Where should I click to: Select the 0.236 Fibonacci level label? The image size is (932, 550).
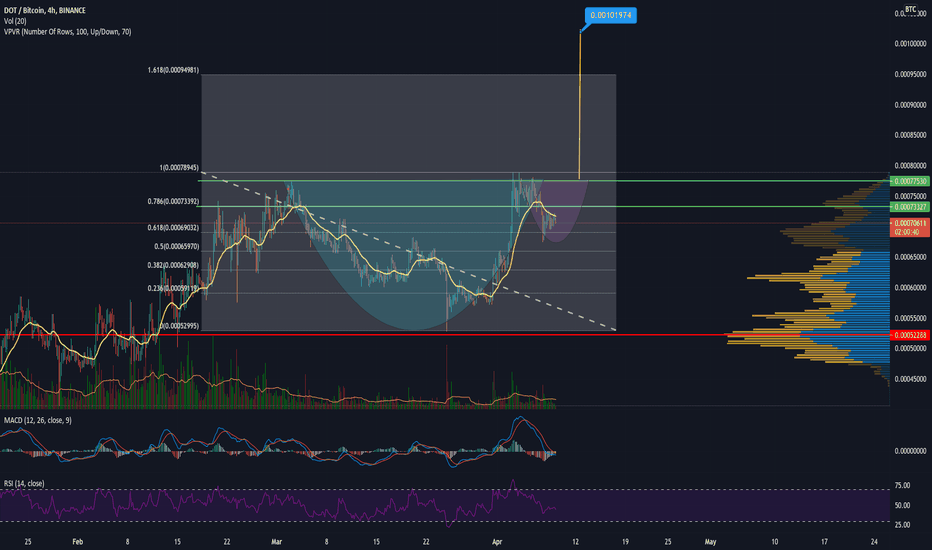174,288
